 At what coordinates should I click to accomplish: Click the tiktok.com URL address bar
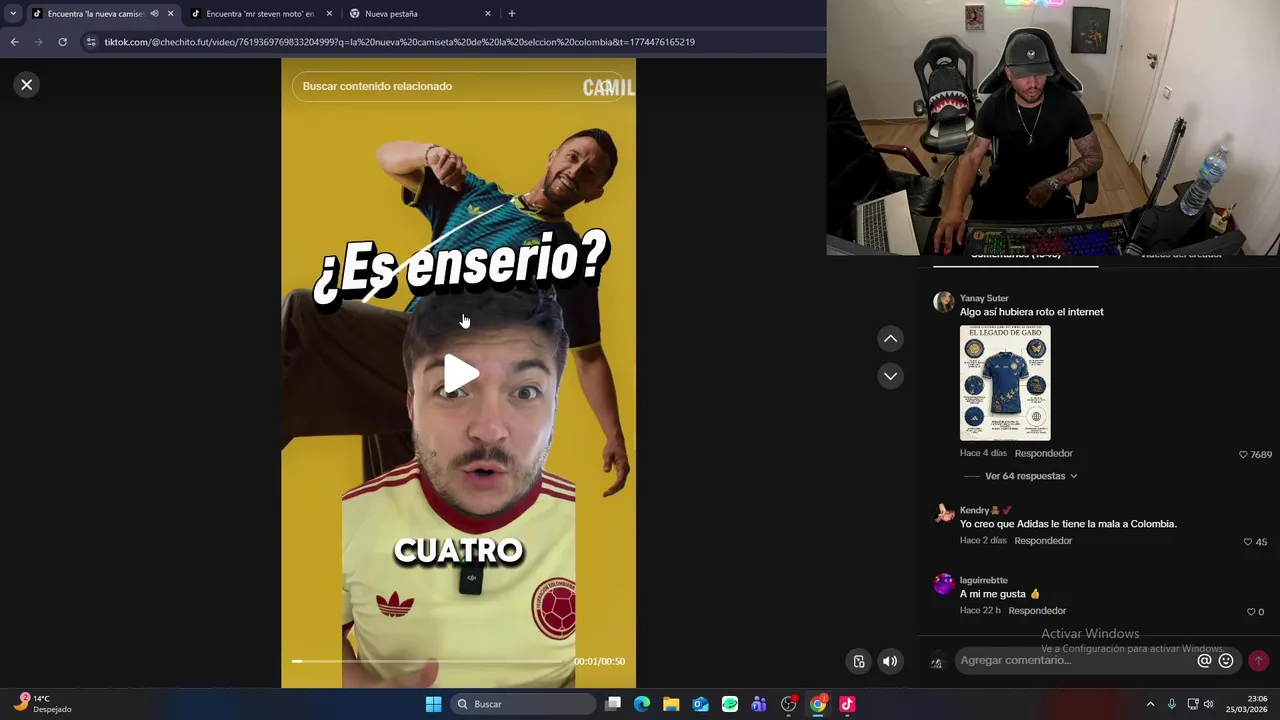(400, 42)
